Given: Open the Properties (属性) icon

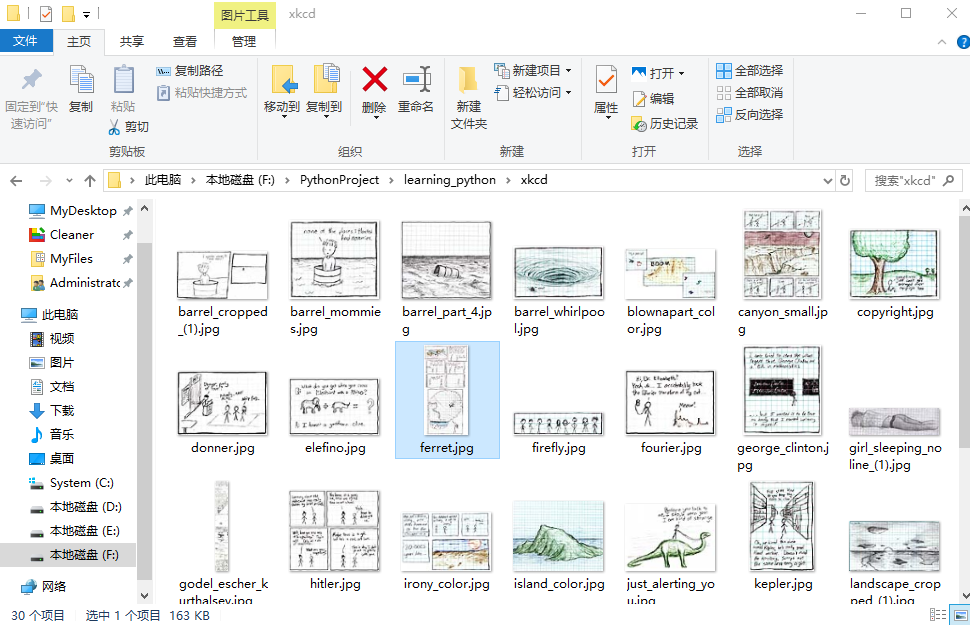Looking at the screenshot, I should pos(606,80).
